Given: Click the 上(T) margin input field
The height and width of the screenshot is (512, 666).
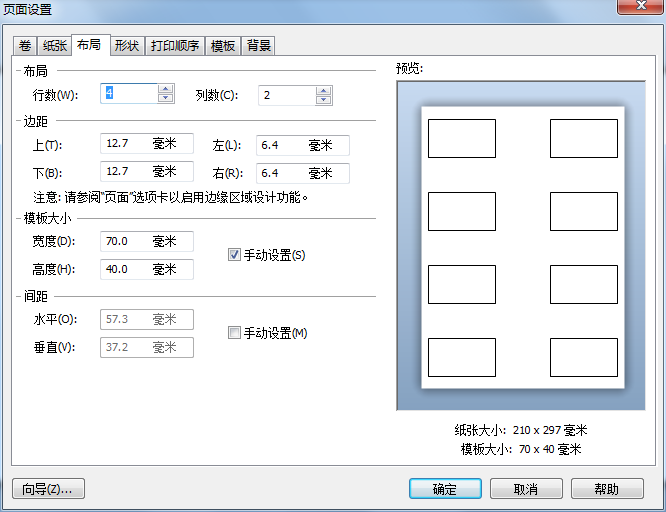Looking at the screenshot, I should pyautogui.click(x=146, y=145).
